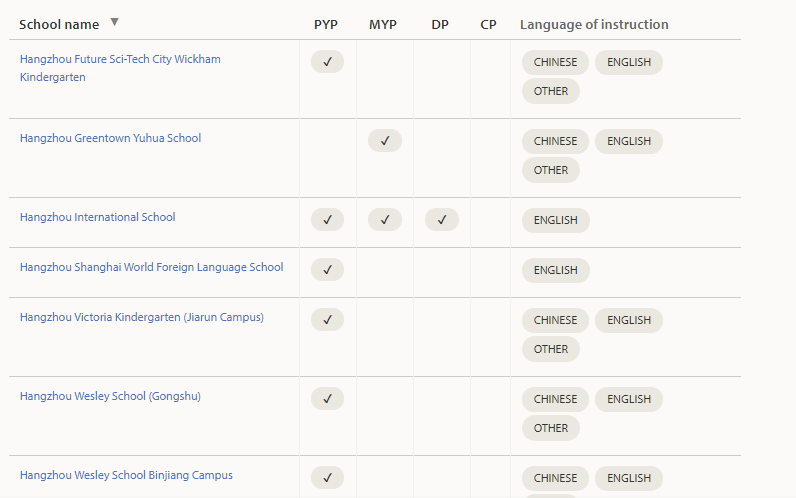This screenshot has height=498, width=796.
Task: Open Hangzhou Greentown Yuhua School link
Action: (x=110, y=138)
